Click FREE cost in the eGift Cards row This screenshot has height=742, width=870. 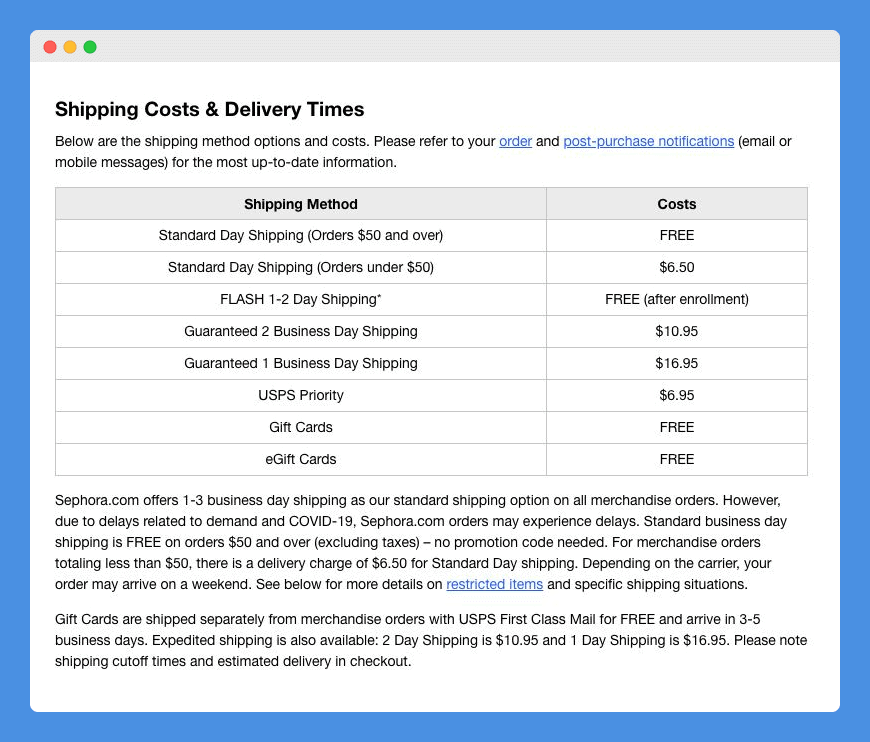[676, 460]
